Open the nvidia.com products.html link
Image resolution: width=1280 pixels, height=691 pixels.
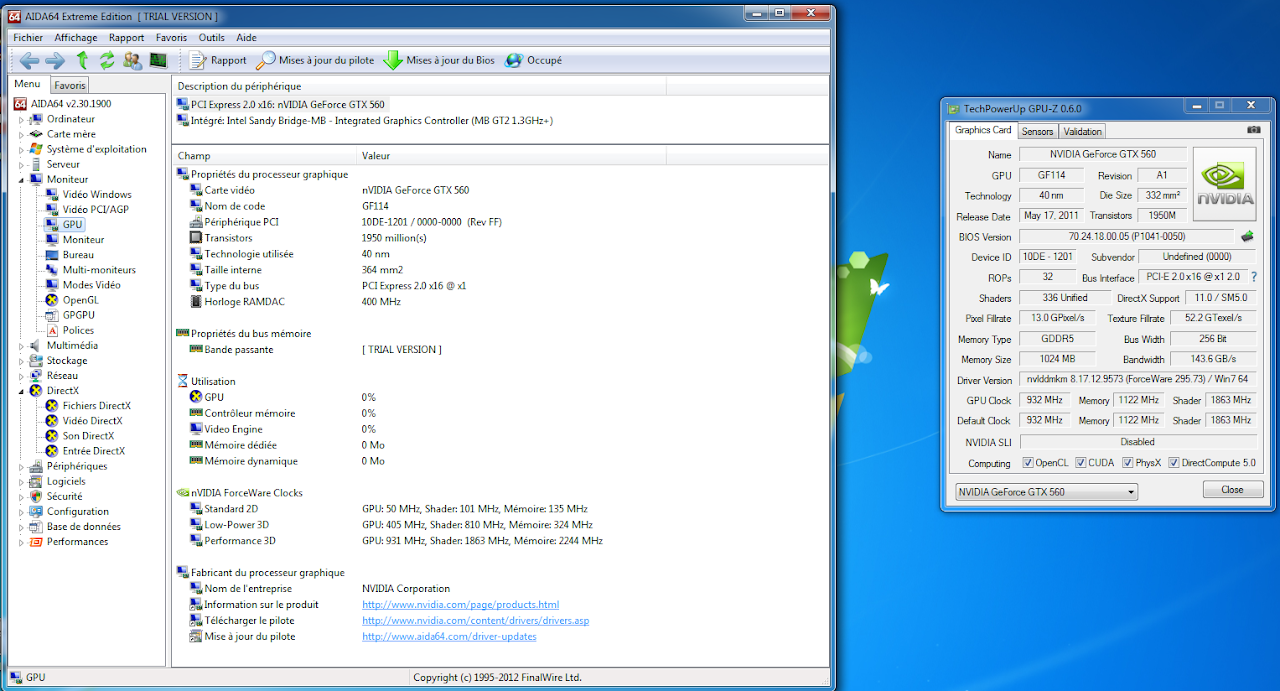pos(460,605)
